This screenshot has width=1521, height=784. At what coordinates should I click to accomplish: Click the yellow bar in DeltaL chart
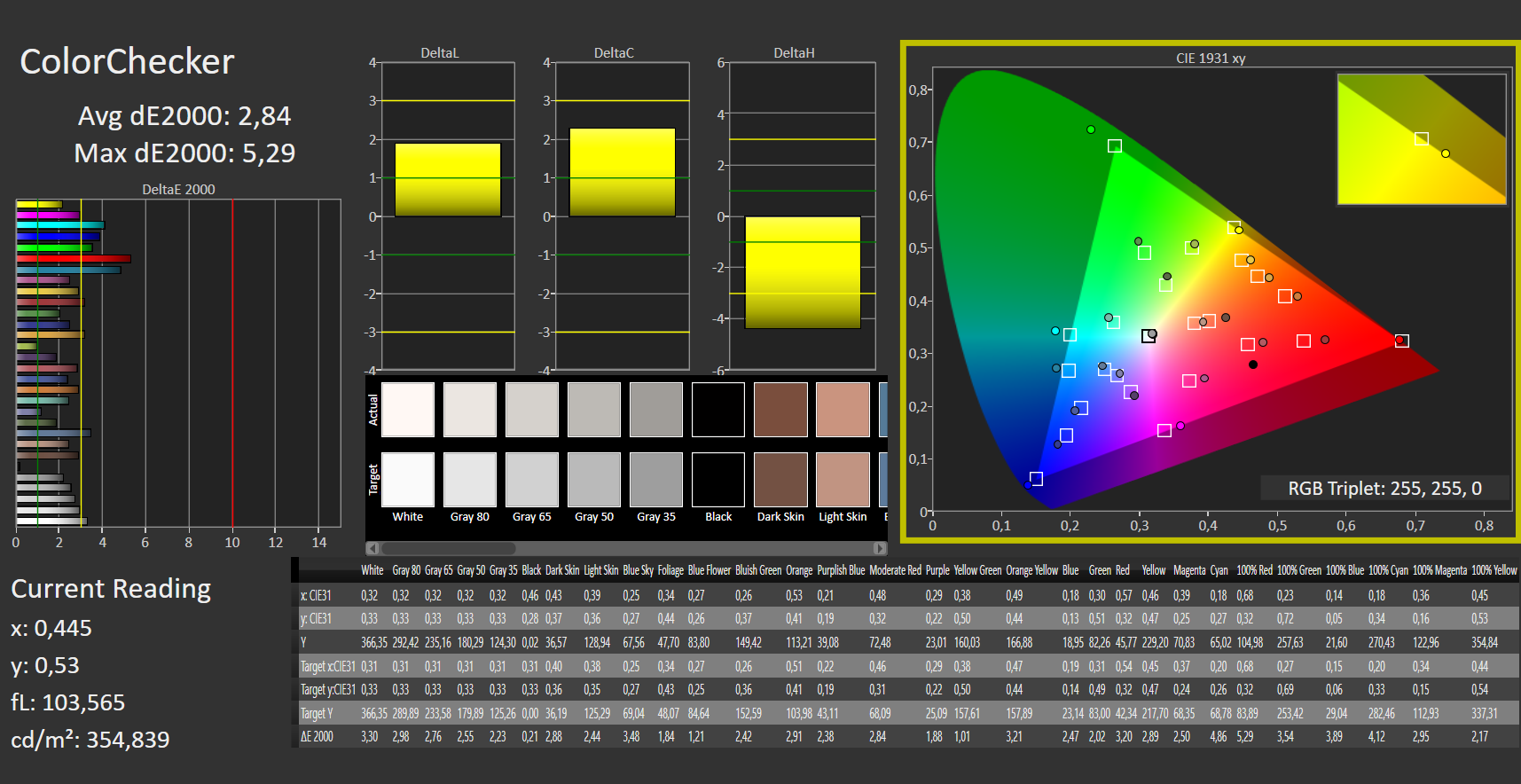tap(448, 180)
